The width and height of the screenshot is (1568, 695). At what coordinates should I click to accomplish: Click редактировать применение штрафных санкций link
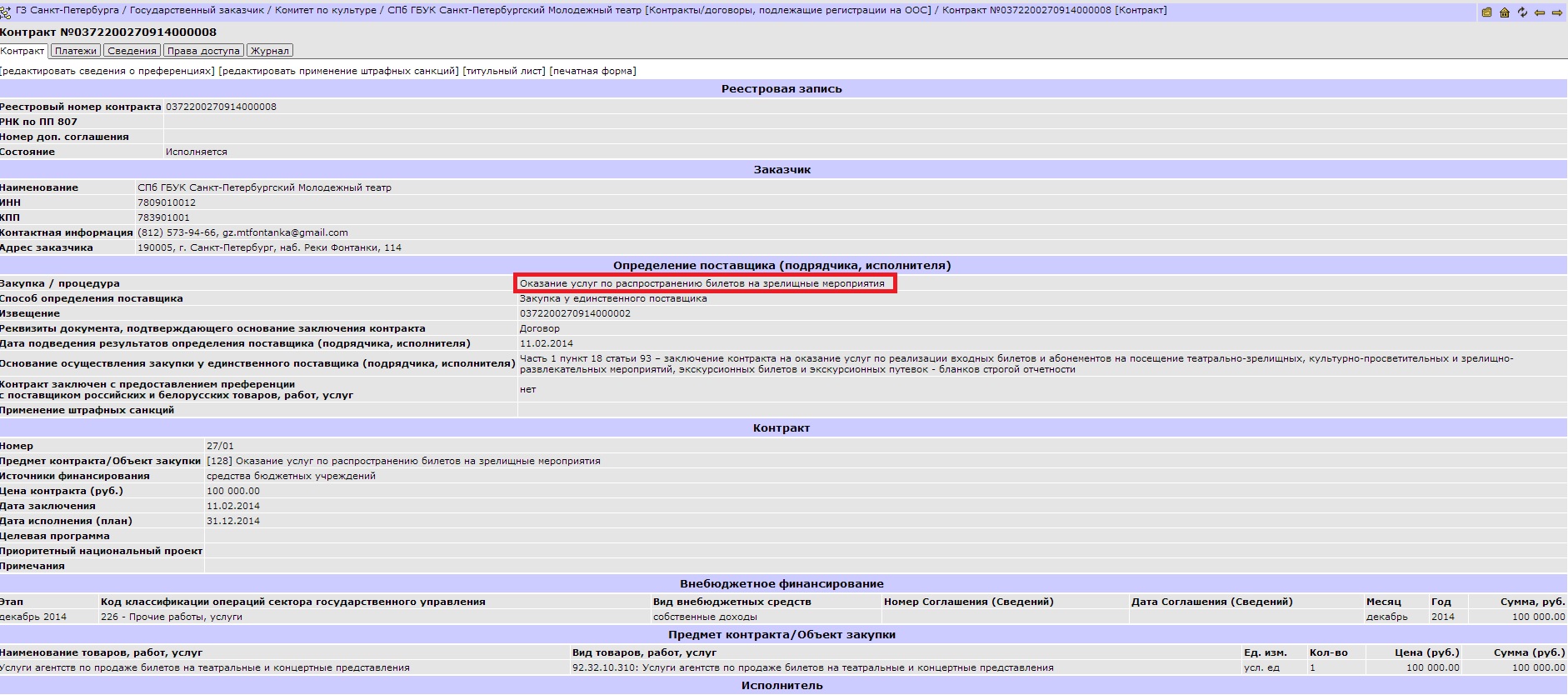point(338,71)
